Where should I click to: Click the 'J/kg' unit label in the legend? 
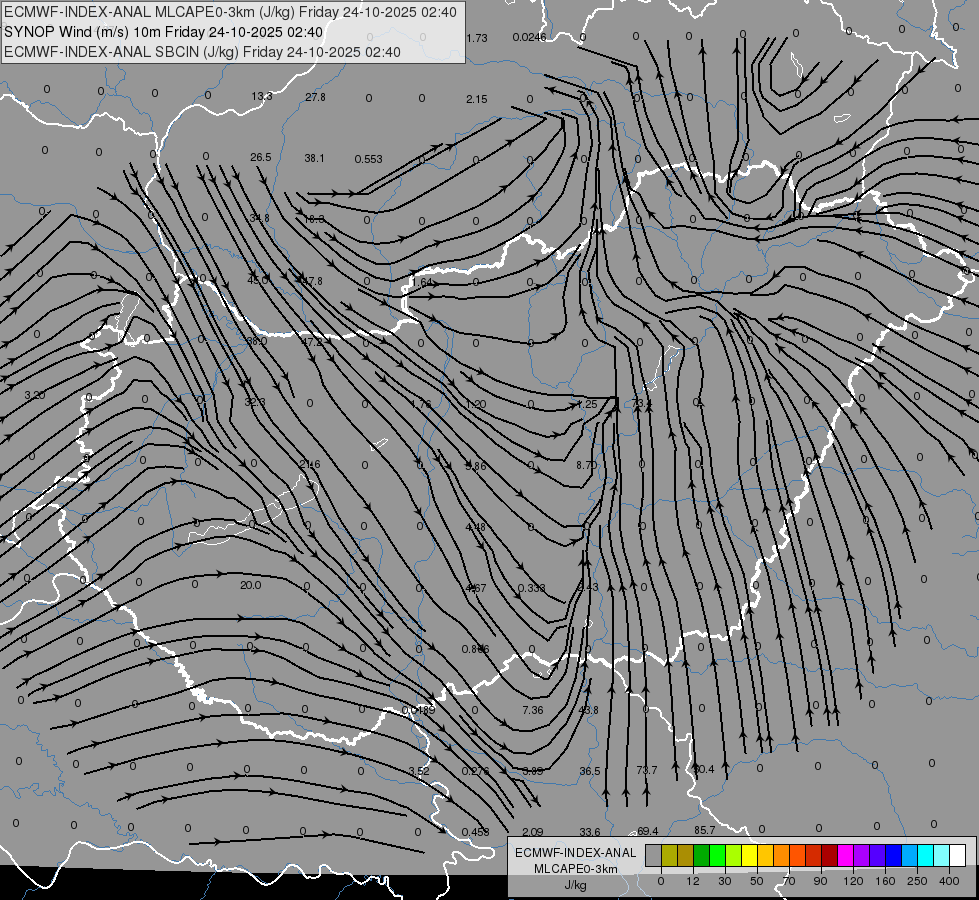pyautogui.click(x=575, y=885)
